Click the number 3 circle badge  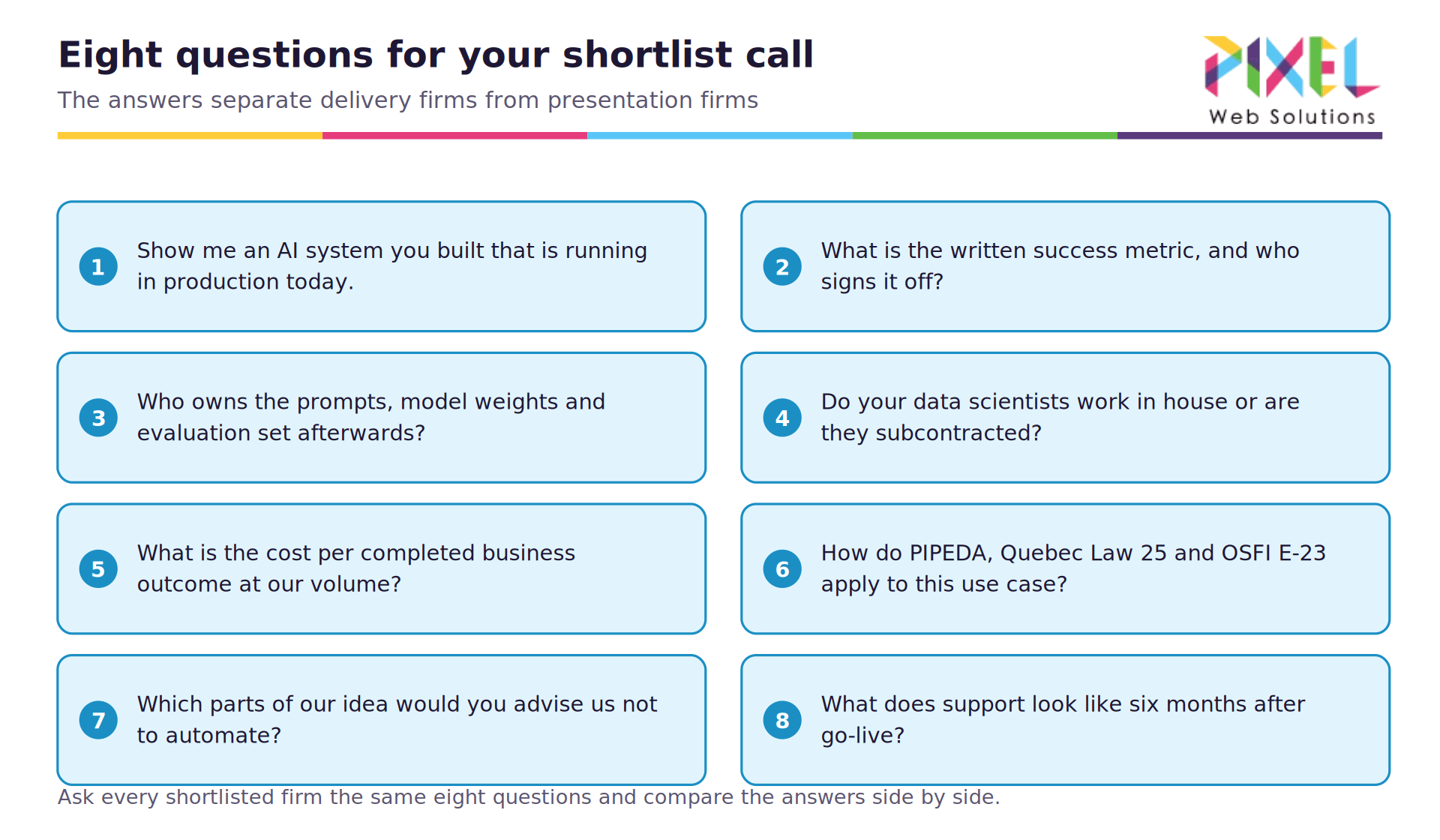click(98, 418)
